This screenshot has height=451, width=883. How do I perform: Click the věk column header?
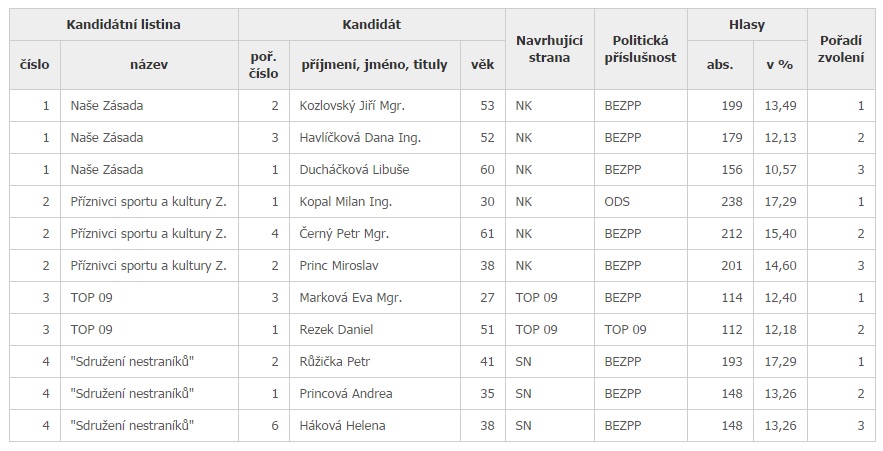[482, 65]
